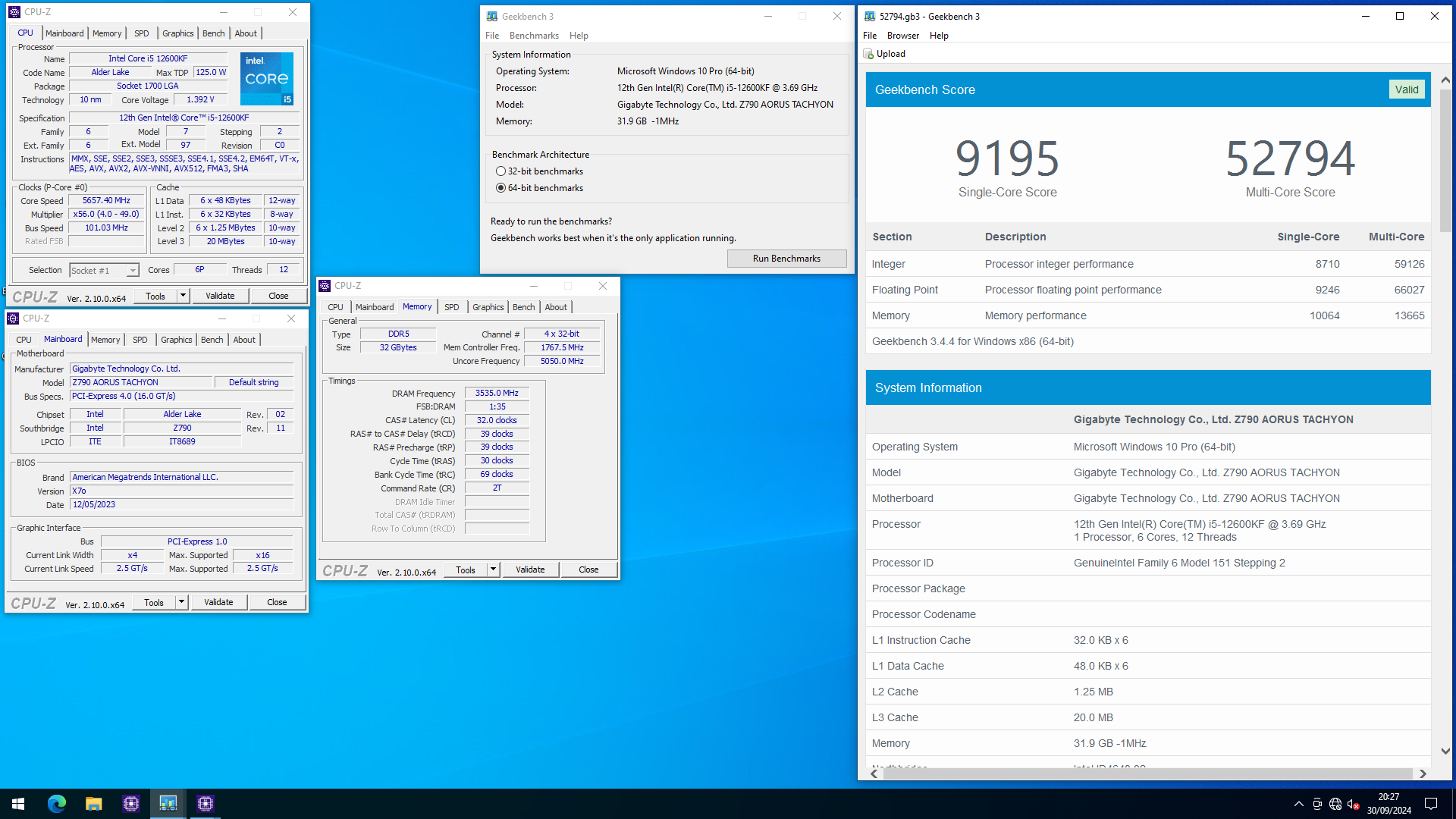Image resolution: width=1456 pixels, height=819 pixels.
Task: Switch to the first CPU-Z taskbar icon
Action: coord(130,804)
